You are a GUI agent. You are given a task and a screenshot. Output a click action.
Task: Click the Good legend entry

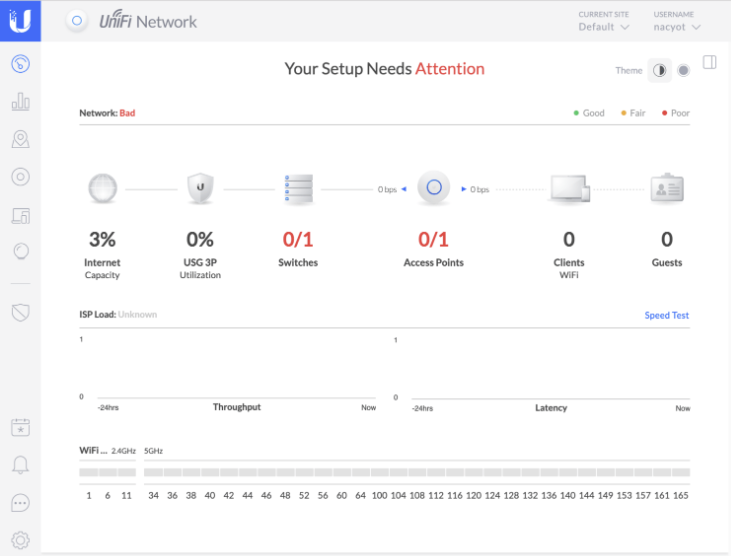click(x=589, y=113)
